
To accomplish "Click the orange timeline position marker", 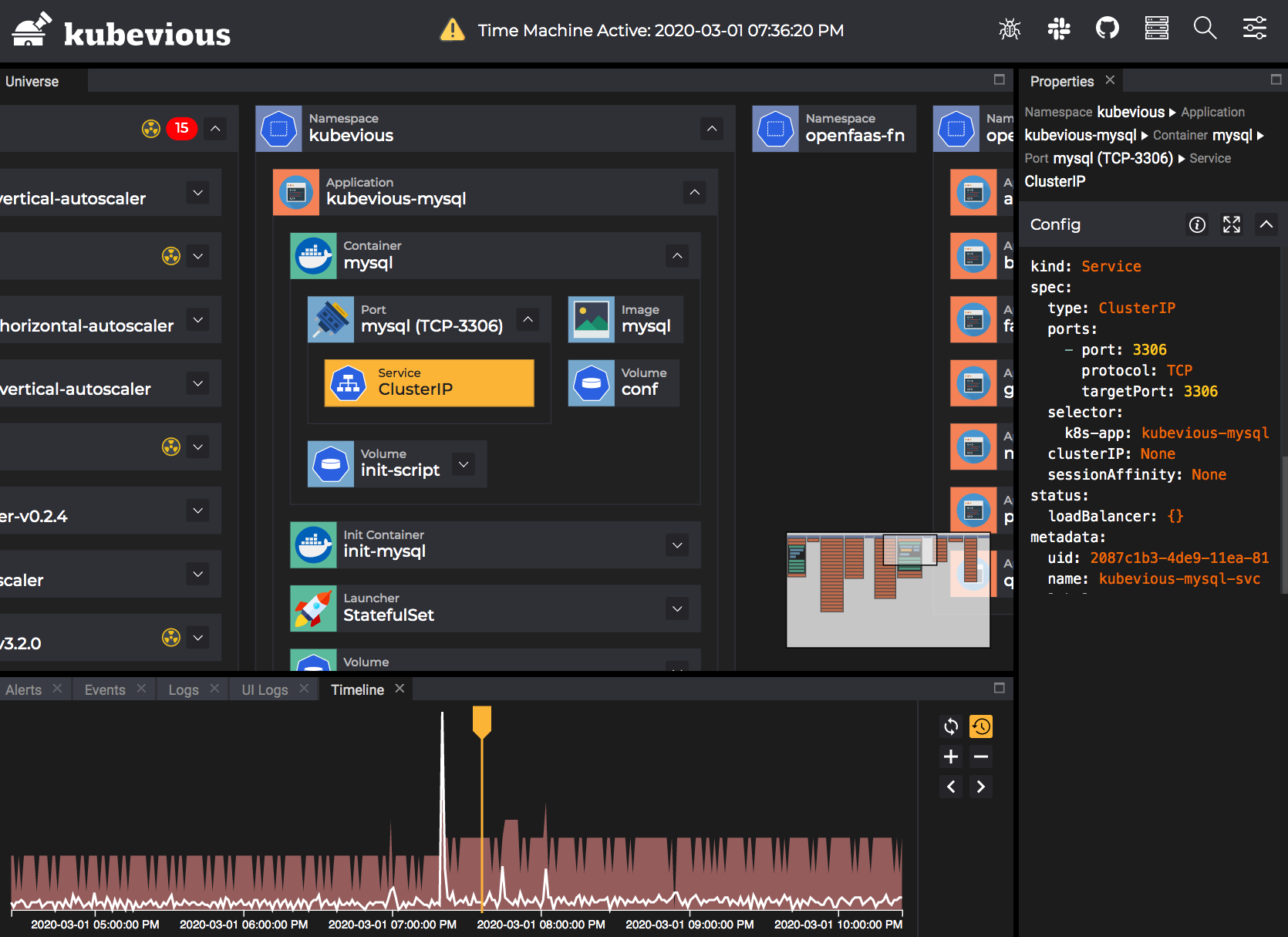I will pos(482,721).
